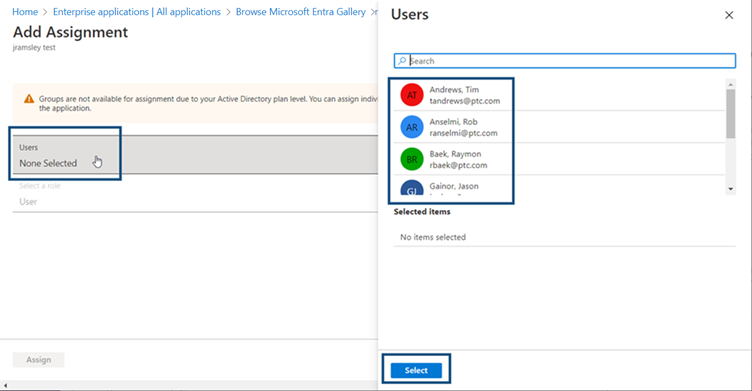Click rbaek@ptc.com email text
Viewport: 752px width, 391px height.
[x=458, y=165]
